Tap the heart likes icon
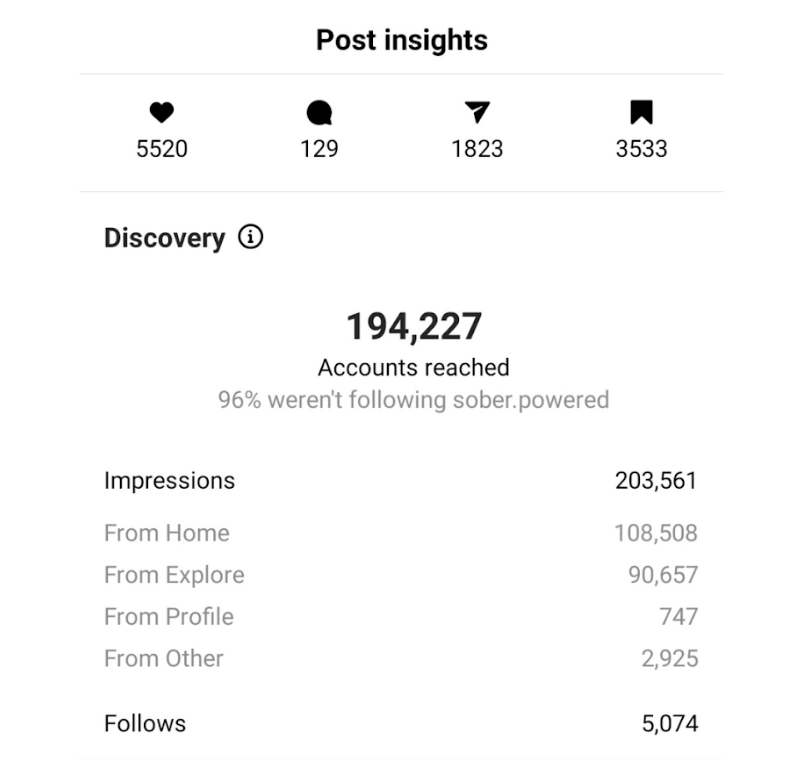799x776 pixels. pos(162,112)
